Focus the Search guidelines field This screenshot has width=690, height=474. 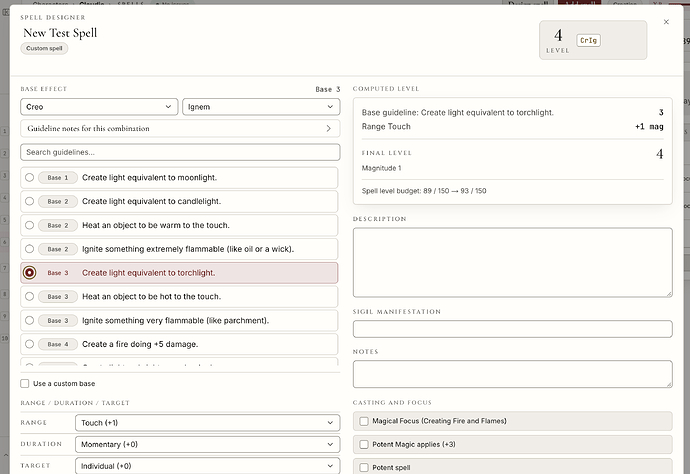tap(180, 152)
